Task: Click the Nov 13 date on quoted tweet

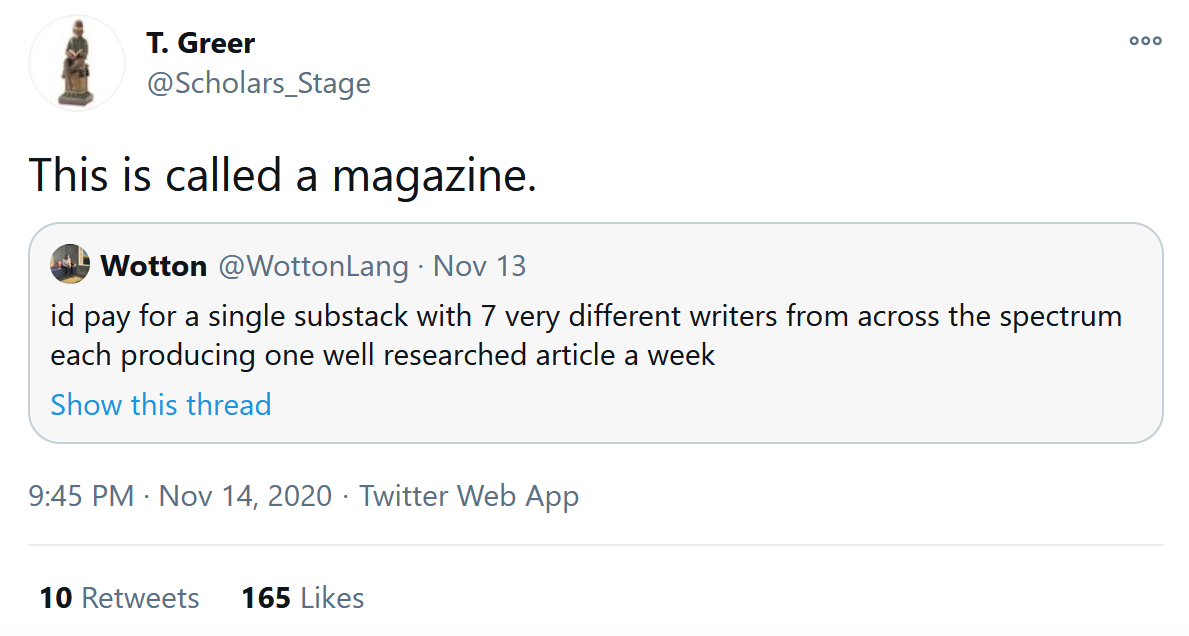Action: (480, 266)
